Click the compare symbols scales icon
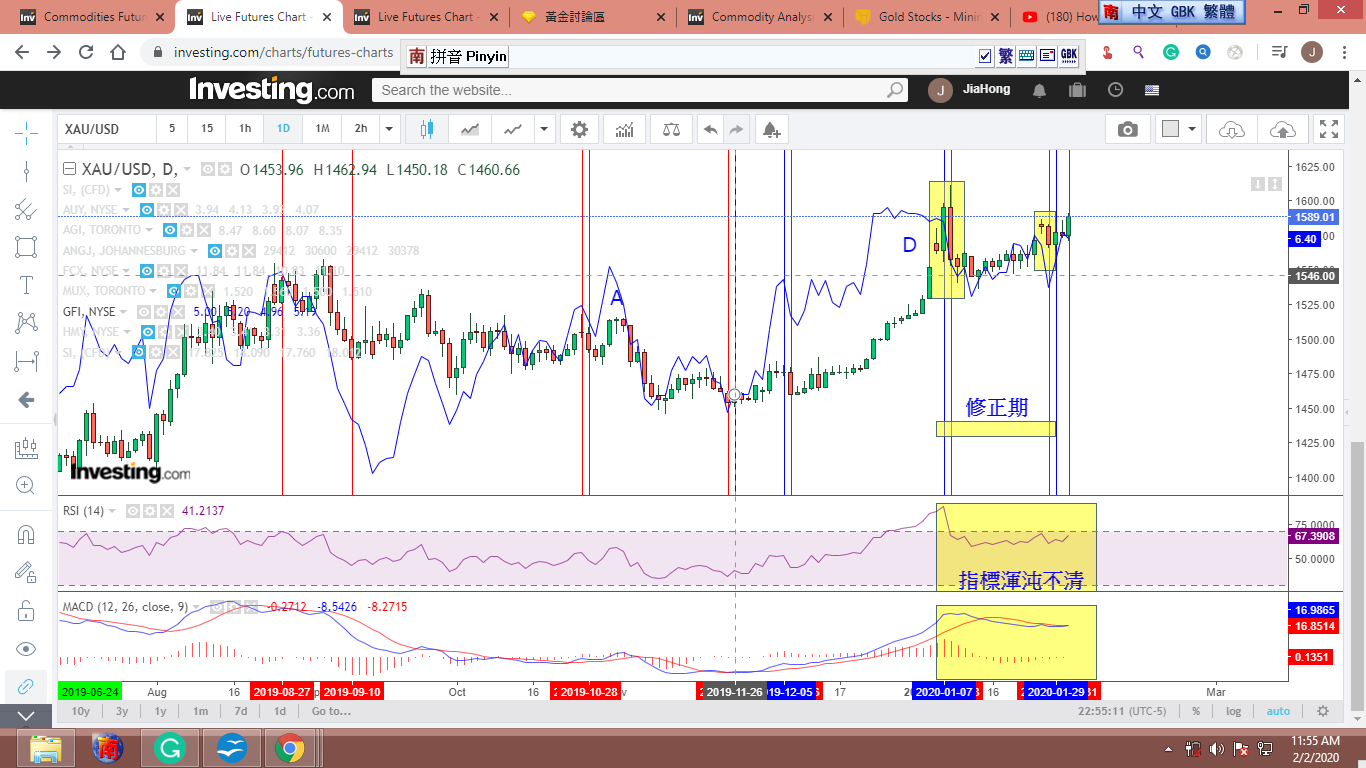This screenshot has width=1366, height=768. pos(671,129)
